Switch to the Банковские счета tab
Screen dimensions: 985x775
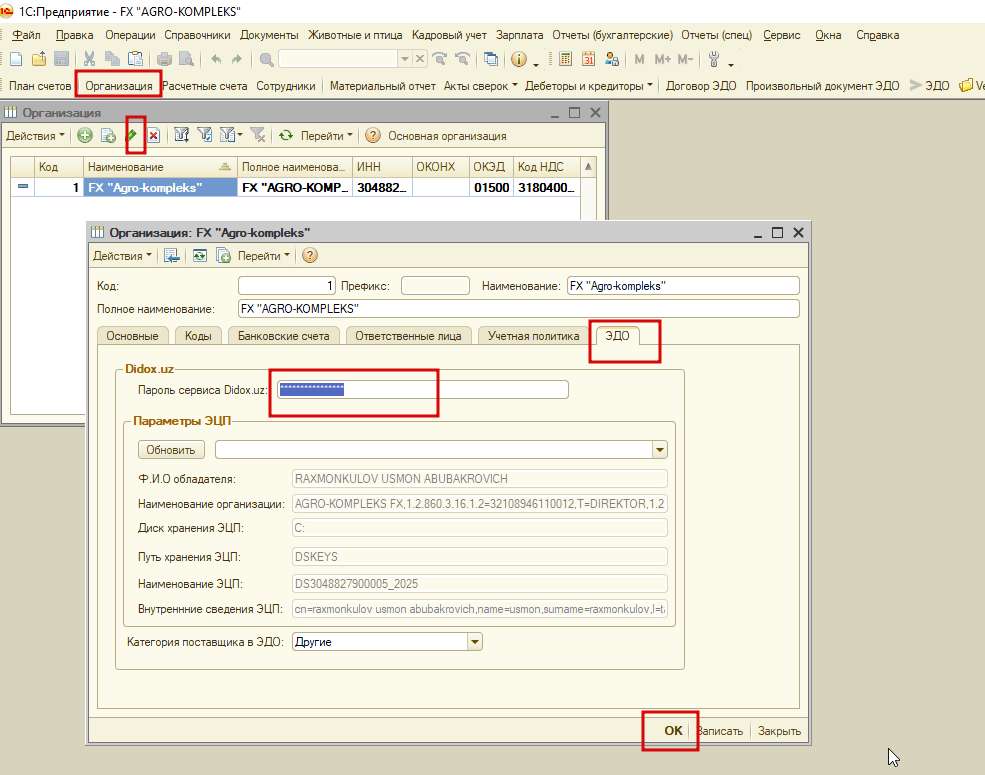[x=283, y=336]
